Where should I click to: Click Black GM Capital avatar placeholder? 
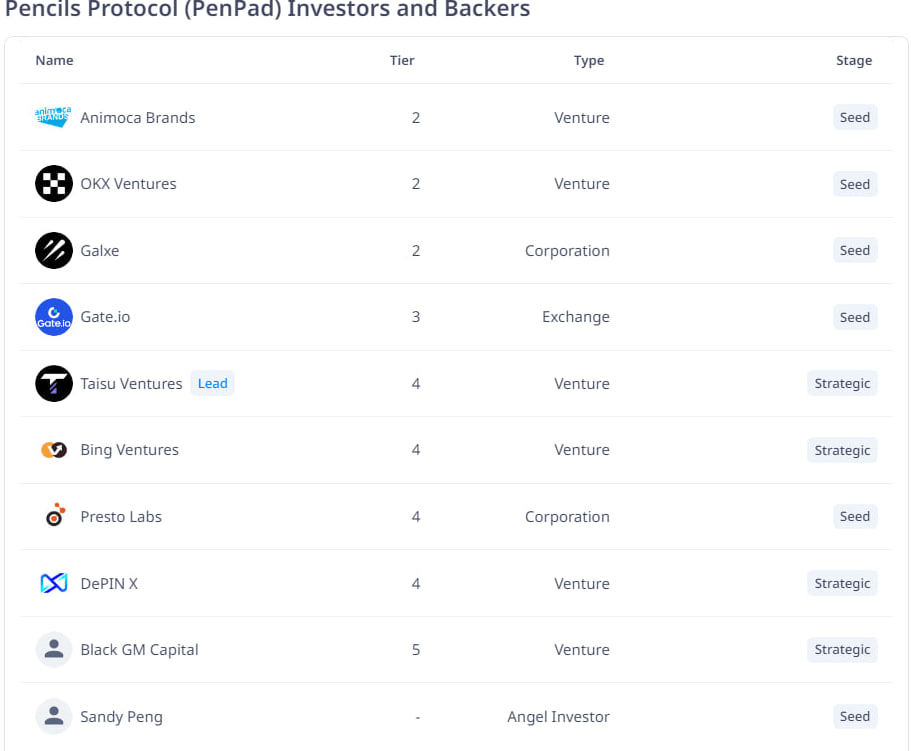pos(53,649)
